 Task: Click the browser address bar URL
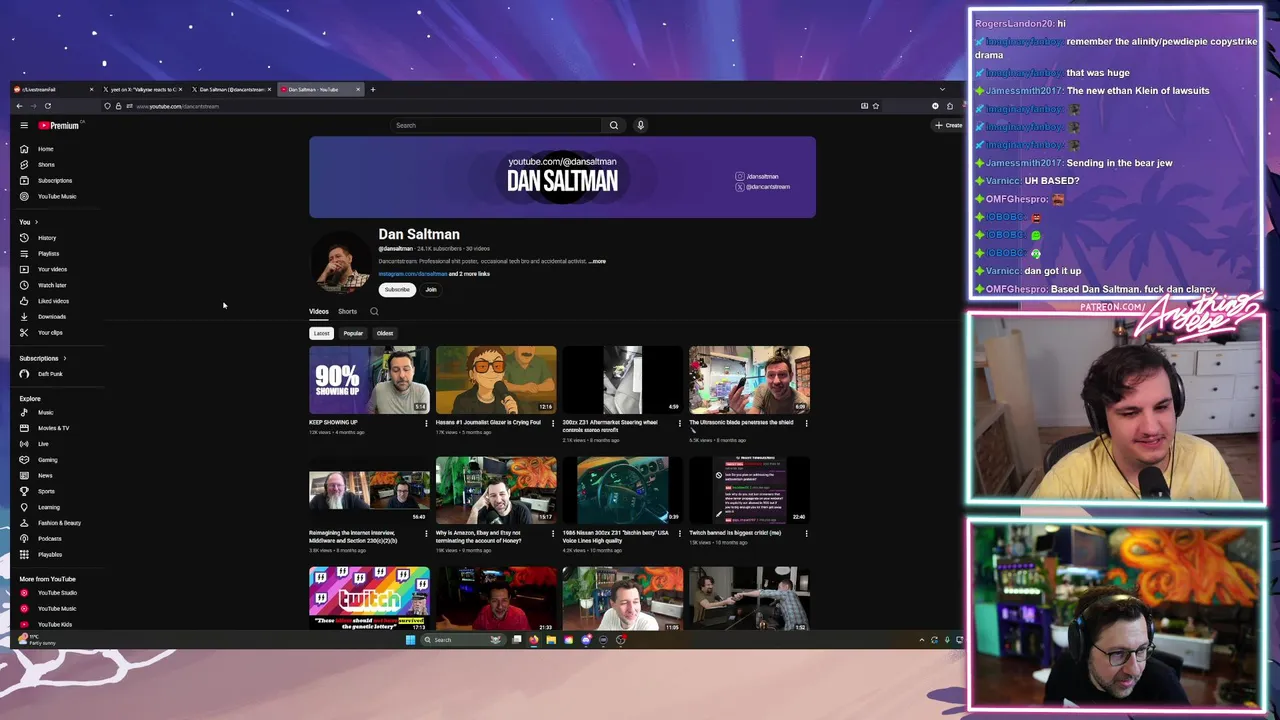177,106
